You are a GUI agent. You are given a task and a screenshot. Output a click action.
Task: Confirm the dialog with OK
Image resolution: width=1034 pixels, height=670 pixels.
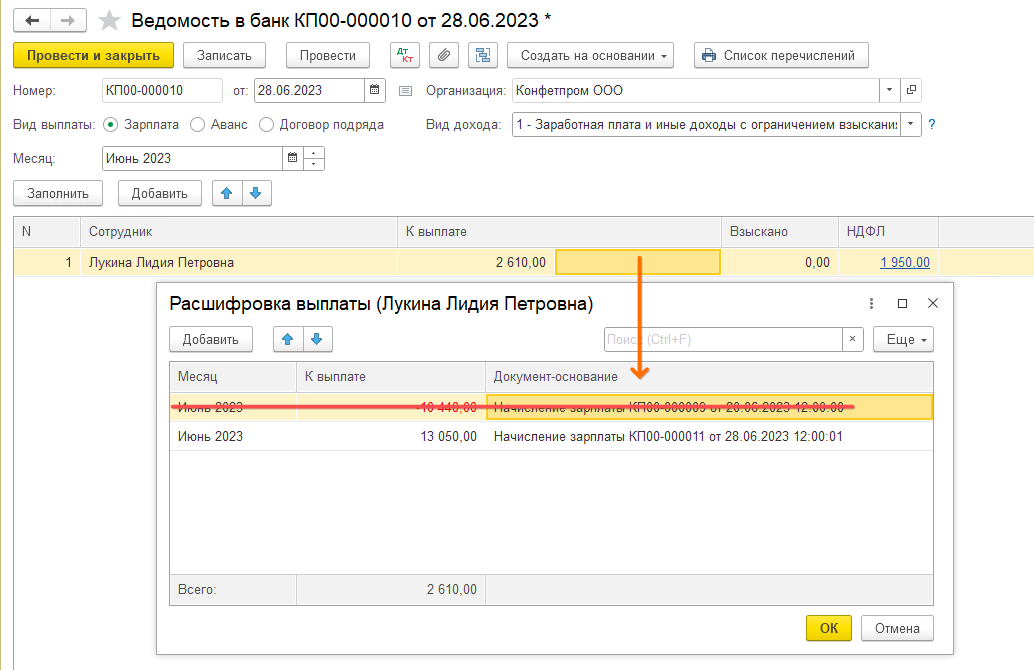pyautogui.click(x=828, y=628)
